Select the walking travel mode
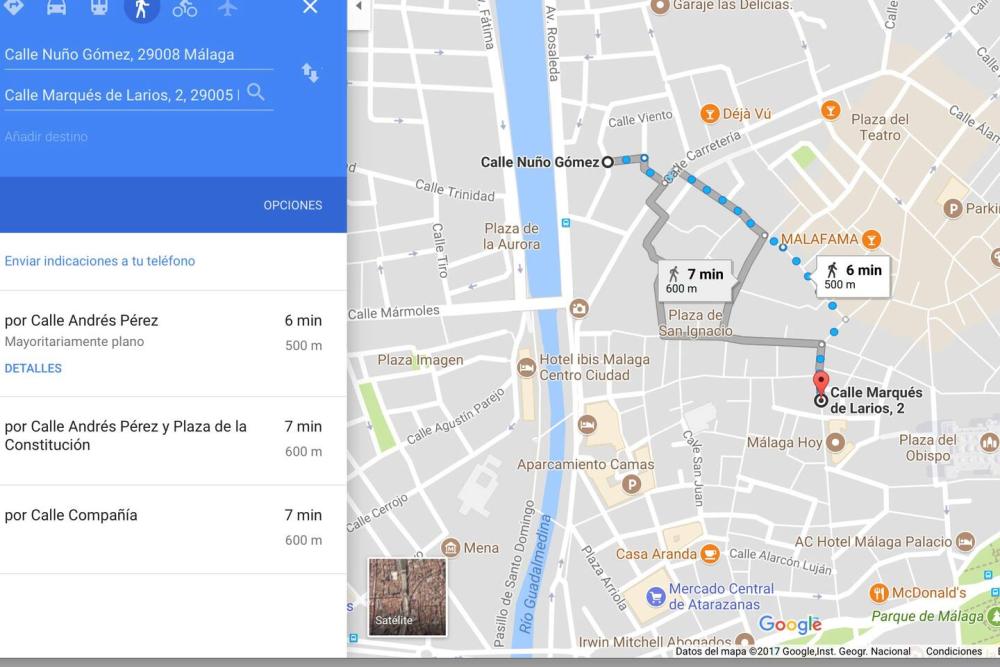The height and width of the screenshot is (667, 1000). (142, 8)
